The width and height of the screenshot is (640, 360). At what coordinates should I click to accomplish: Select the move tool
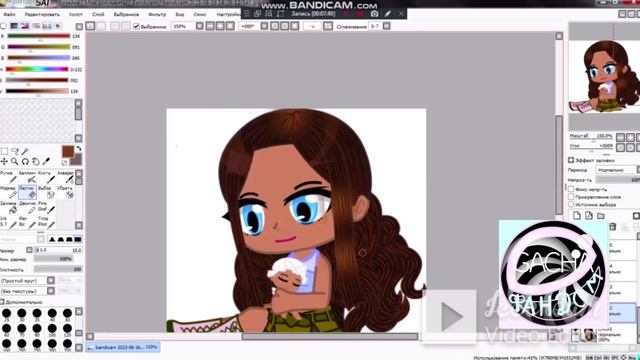pyautogui.click(x=4, y=162)
